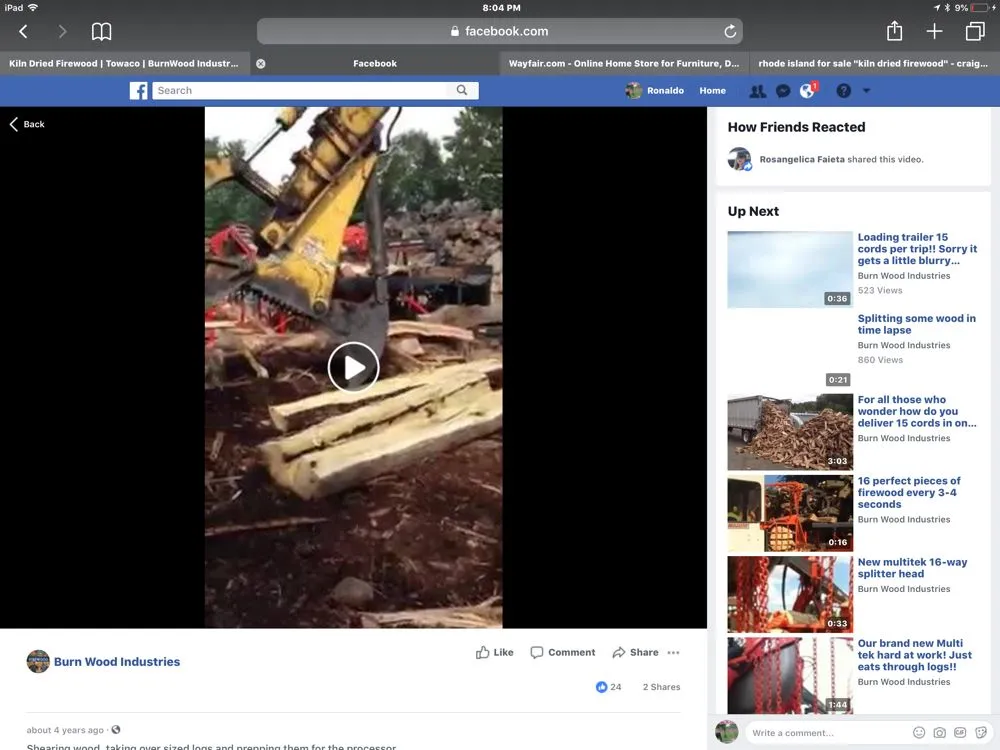Attach a photo with camera icon
Image resolution: width=1000 pixels, height=750 pixels.
[940, 733]
